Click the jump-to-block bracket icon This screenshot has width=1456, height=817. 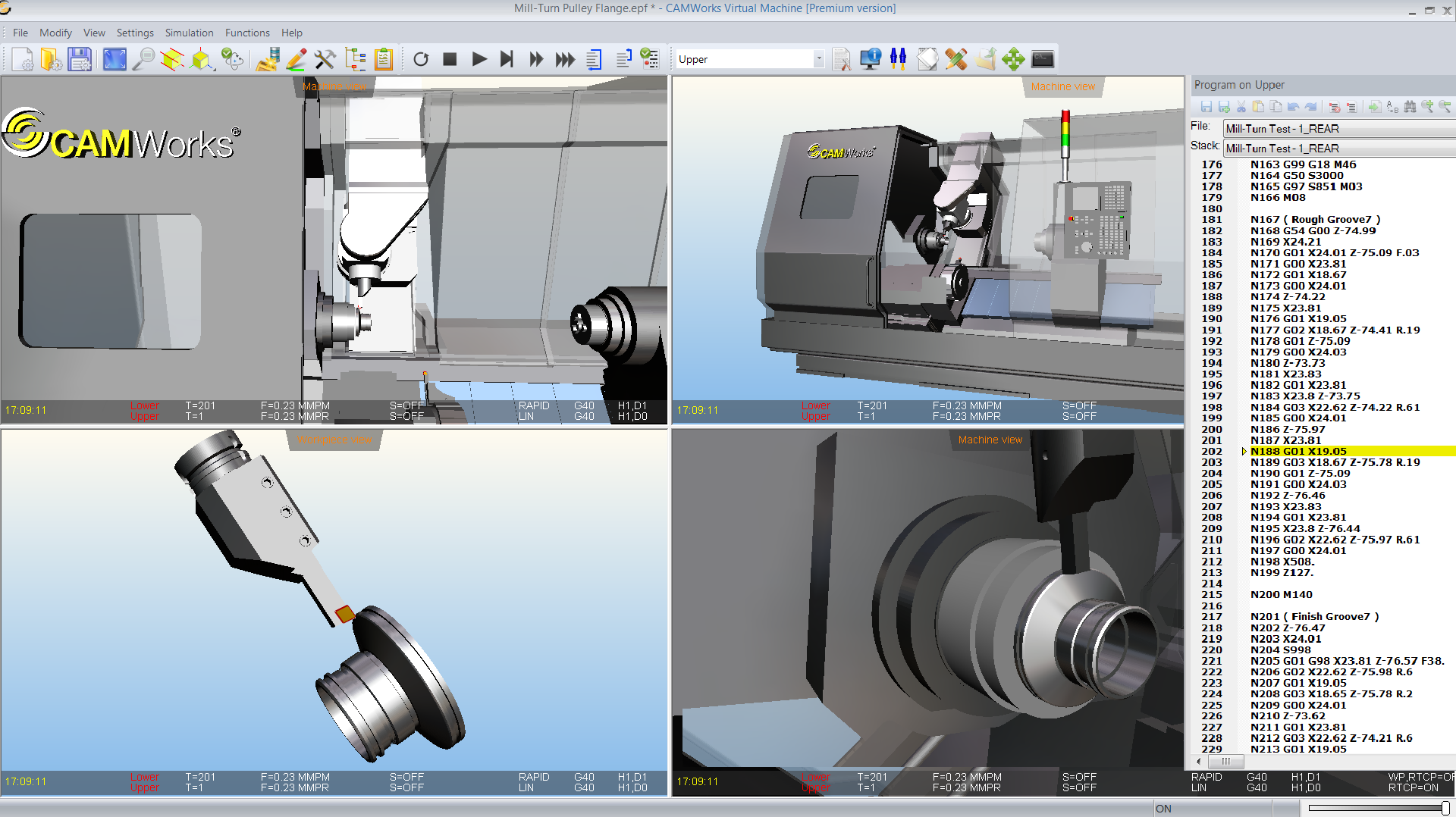click(623, 59)
